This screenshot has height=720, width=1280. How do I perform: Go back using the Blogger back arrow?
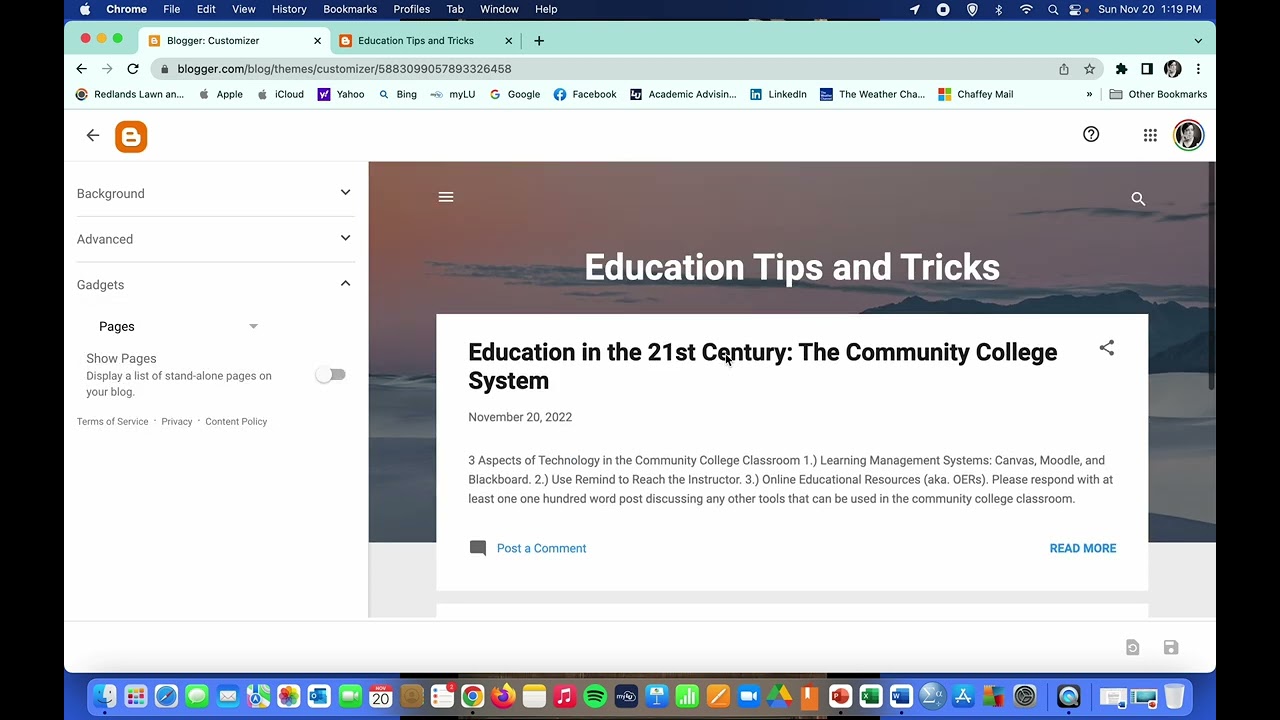[x=93, y=135]
